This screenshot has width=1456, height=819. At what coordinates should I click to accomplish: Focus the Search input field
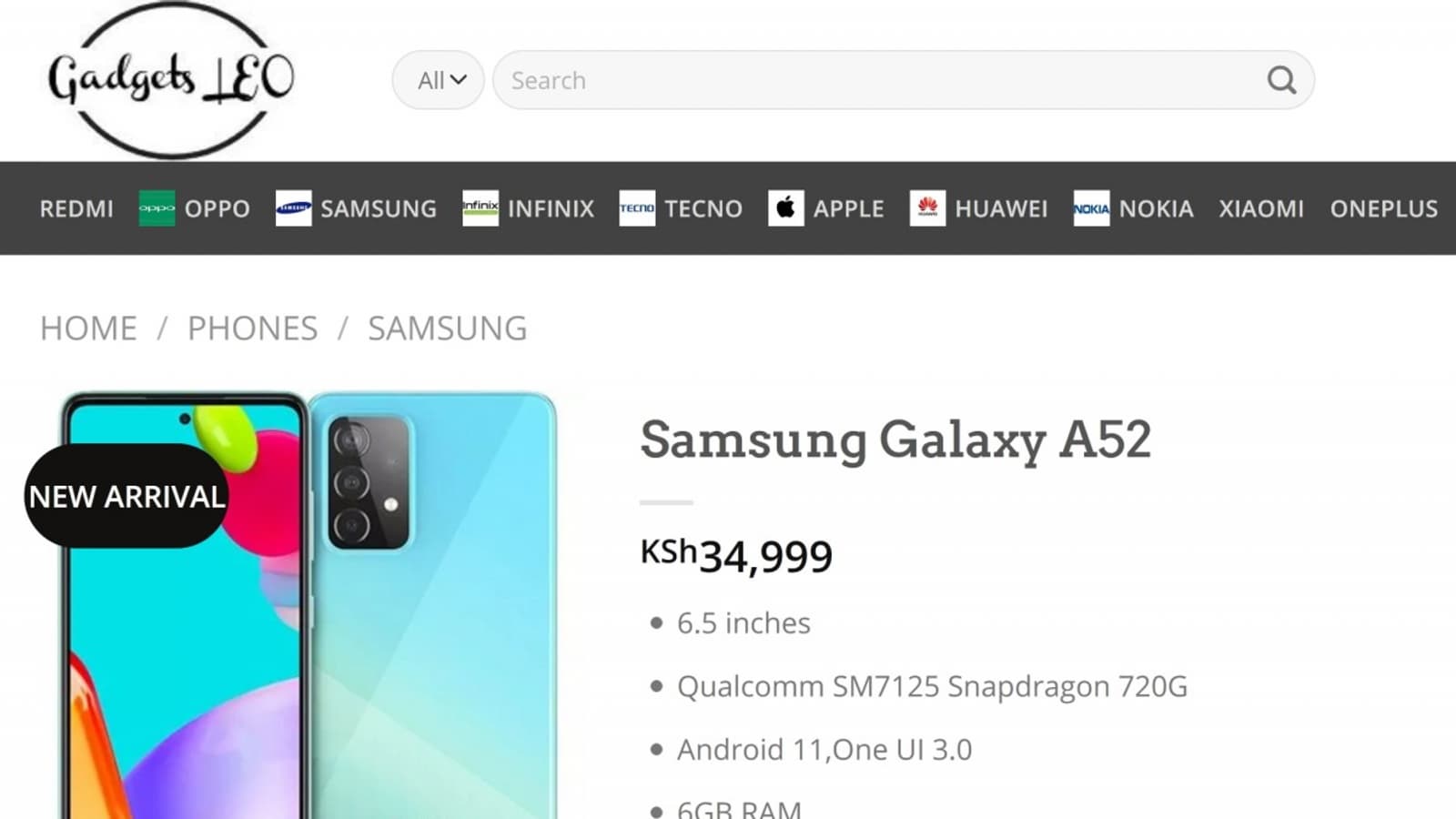tap(874, 80)
